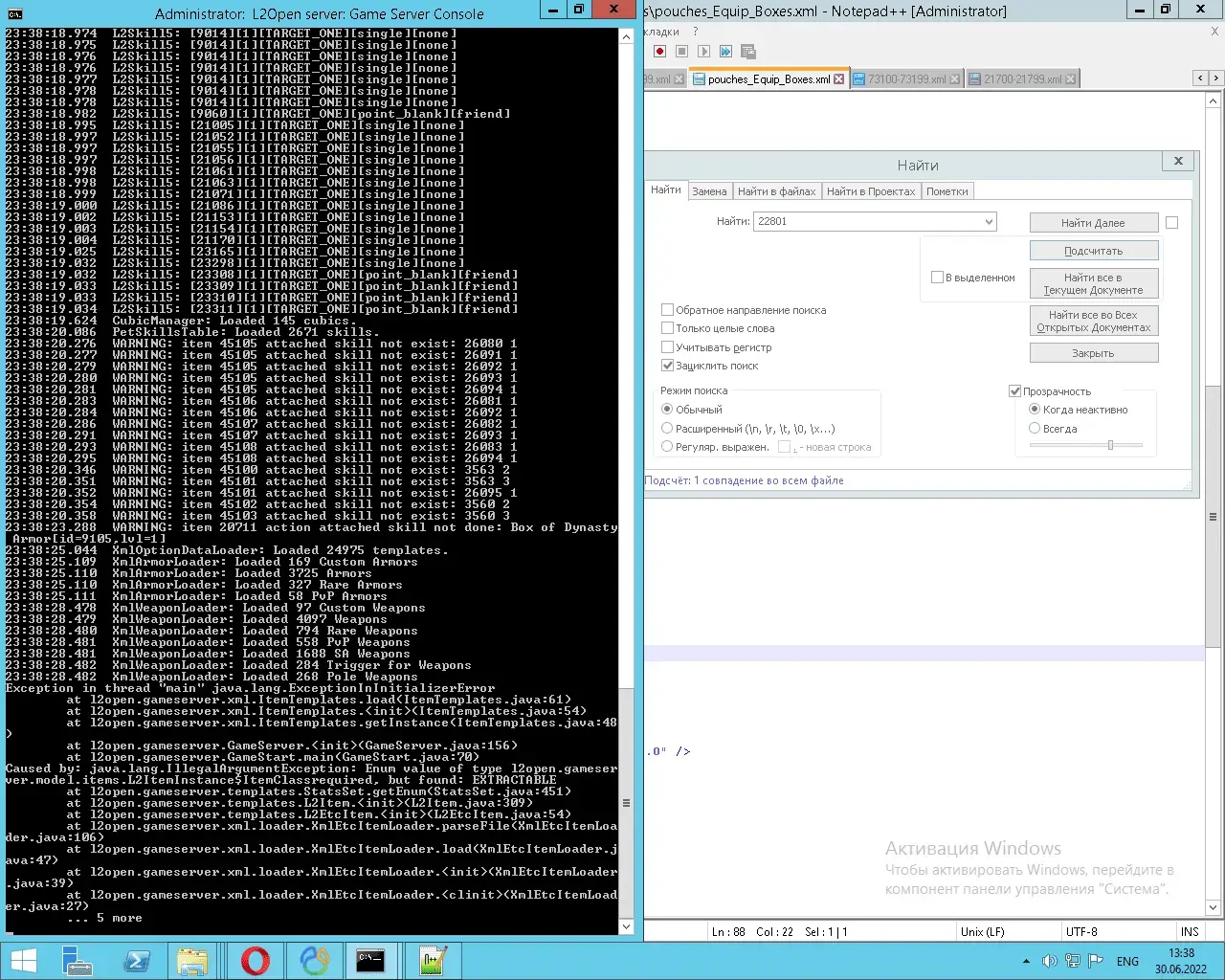The width and height of the screenshot is (1225, 980).
Task: Click the macro Playback icon
Action: (x=703, y=51)
